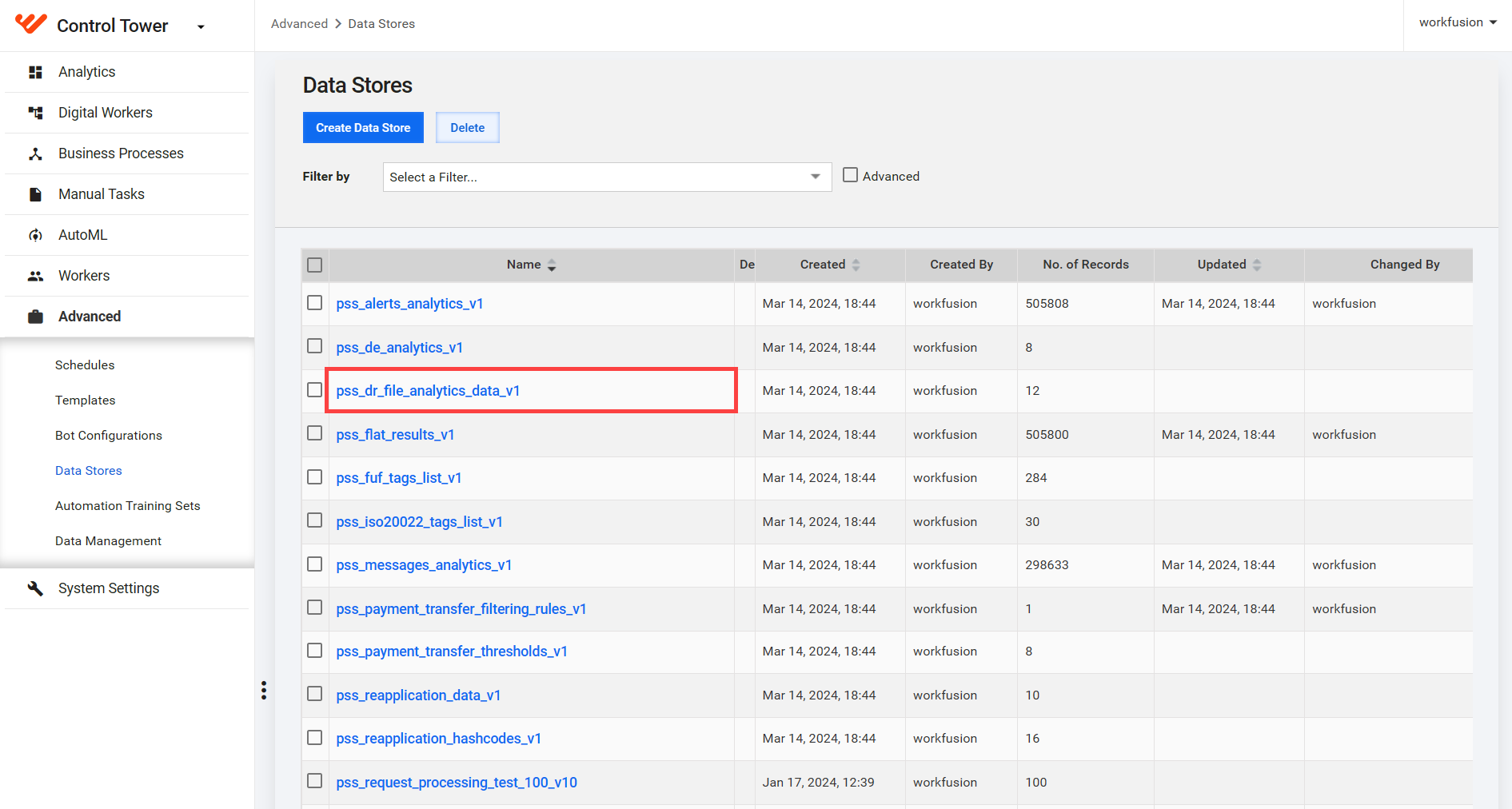Check the pss_payment_transfer_filtering_rules_v1 row checkbox
1512x809 pixels.
pos(315,608)
